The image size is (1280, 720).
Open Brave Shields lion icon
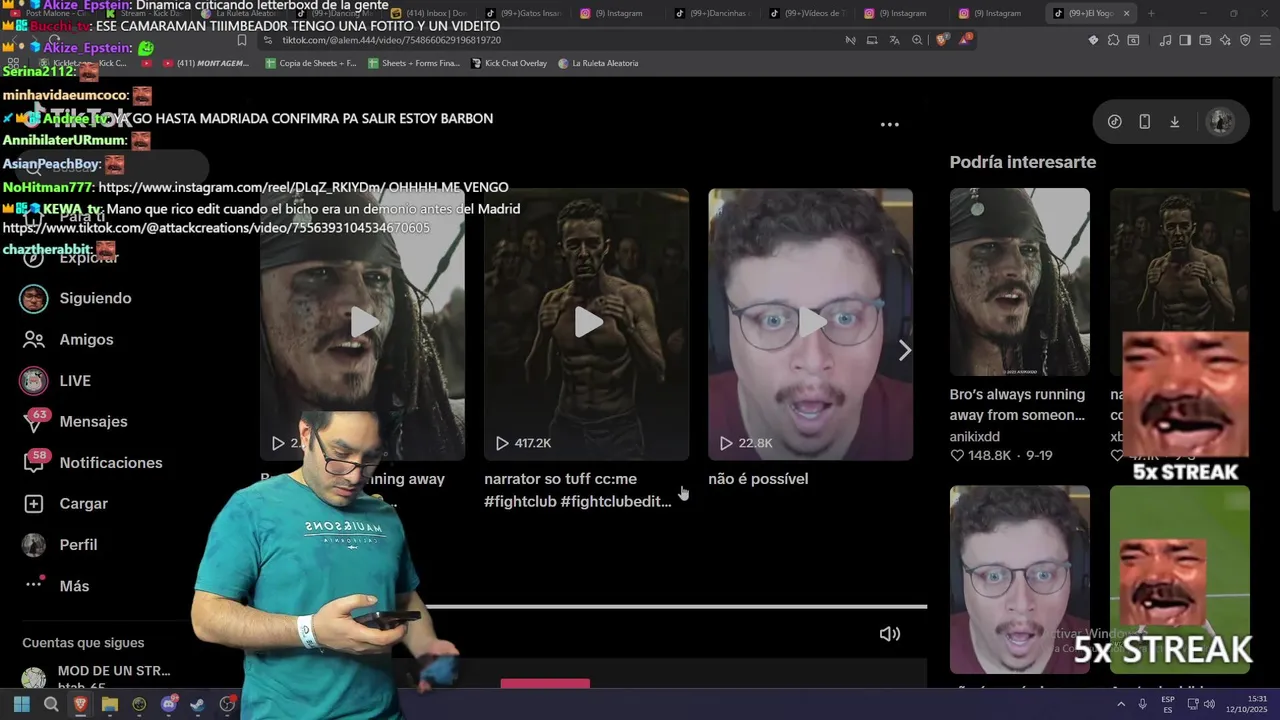pos(942,40)
